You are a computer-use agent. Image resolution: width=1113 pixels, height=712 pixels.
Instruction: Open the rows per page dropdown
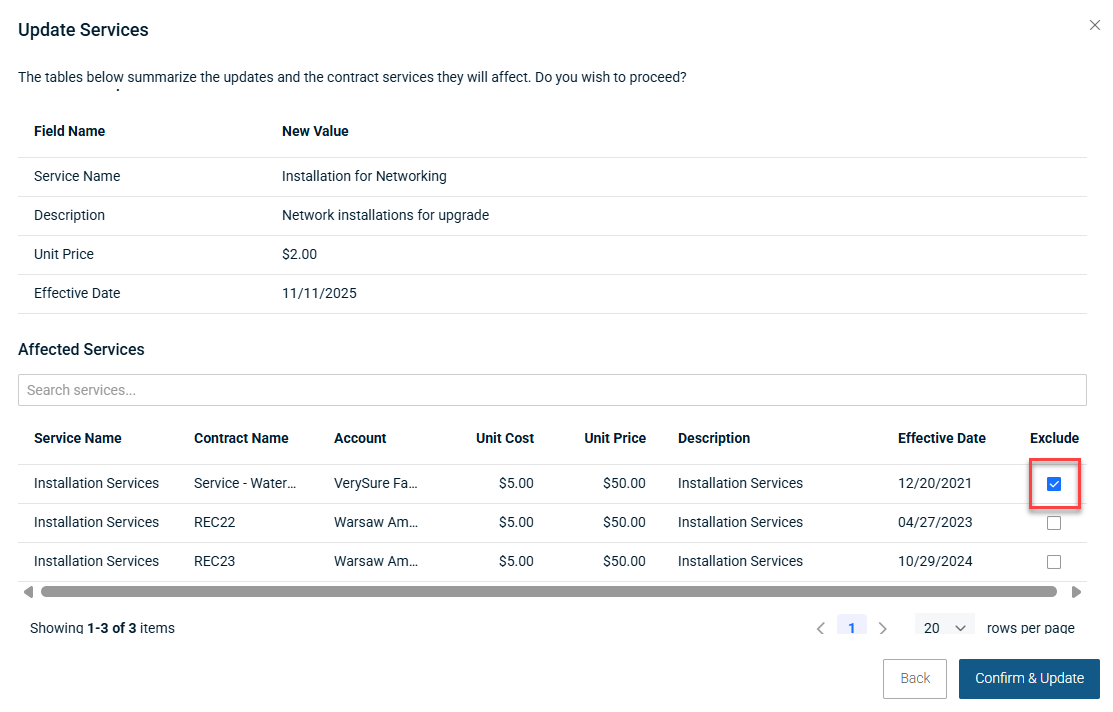(x=944, y=628)
